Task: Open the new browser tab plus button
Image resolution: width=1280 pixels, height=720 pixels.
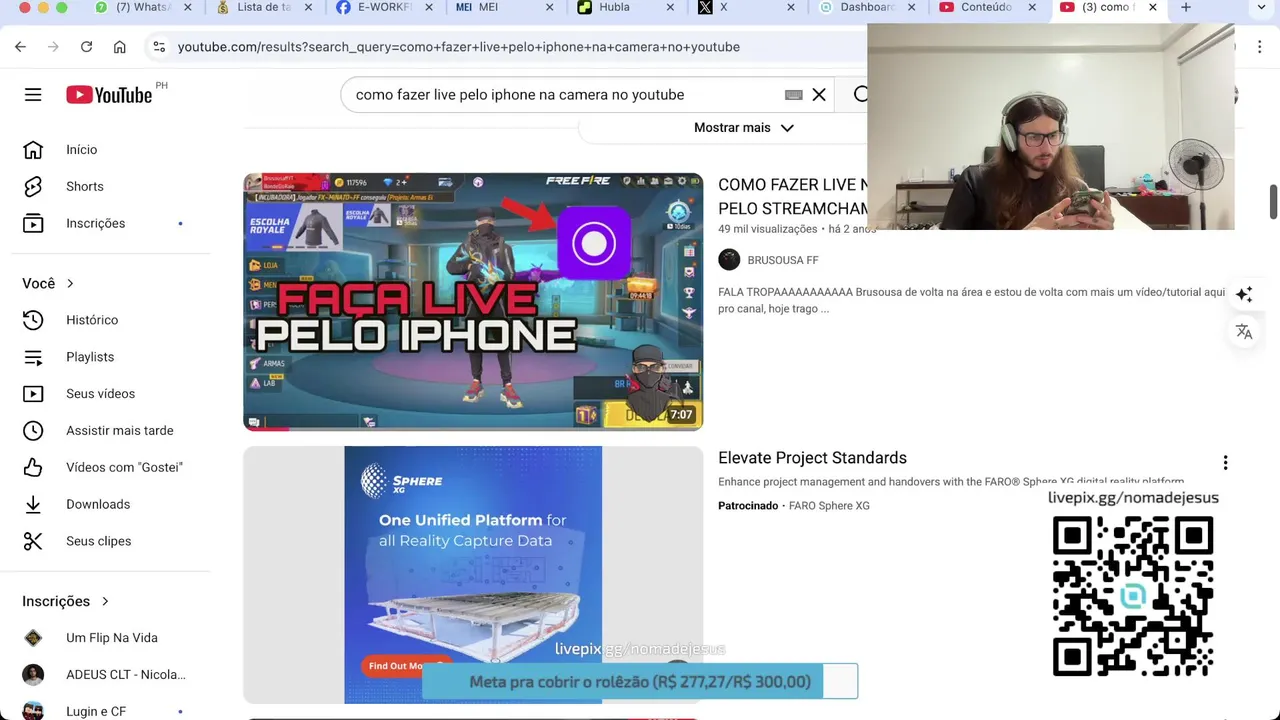Action: pyautogui.click(x=1186, y=7)
